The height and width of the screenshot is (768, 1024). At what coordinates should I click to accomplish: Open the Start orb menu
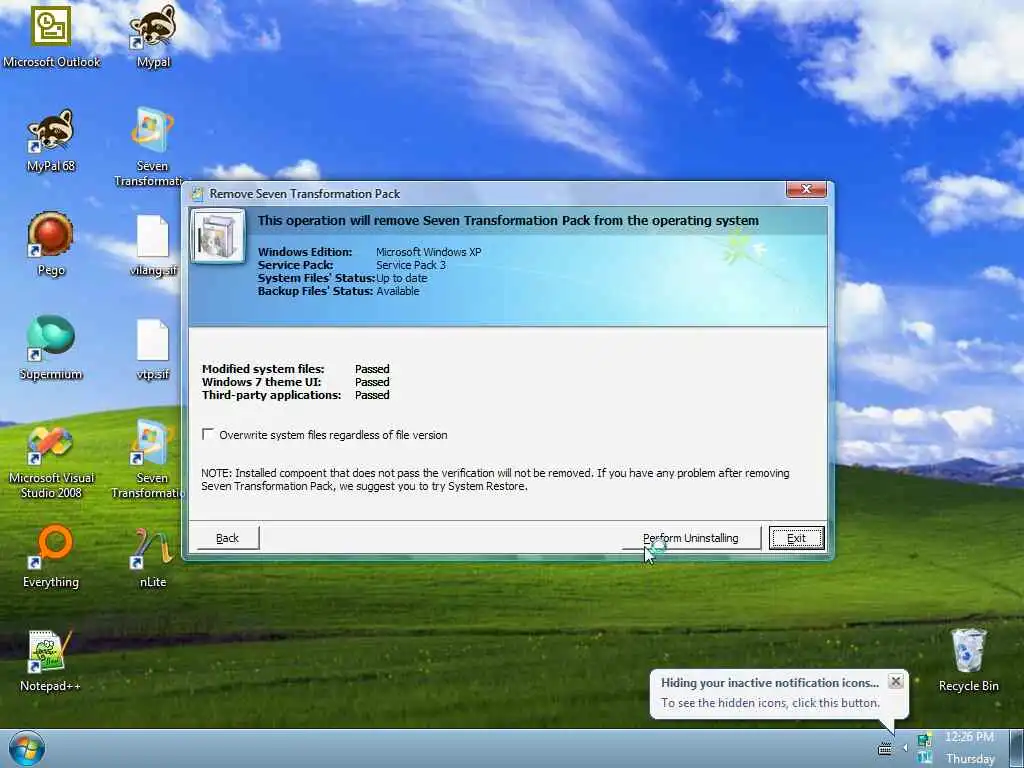[x=27, y=748]
